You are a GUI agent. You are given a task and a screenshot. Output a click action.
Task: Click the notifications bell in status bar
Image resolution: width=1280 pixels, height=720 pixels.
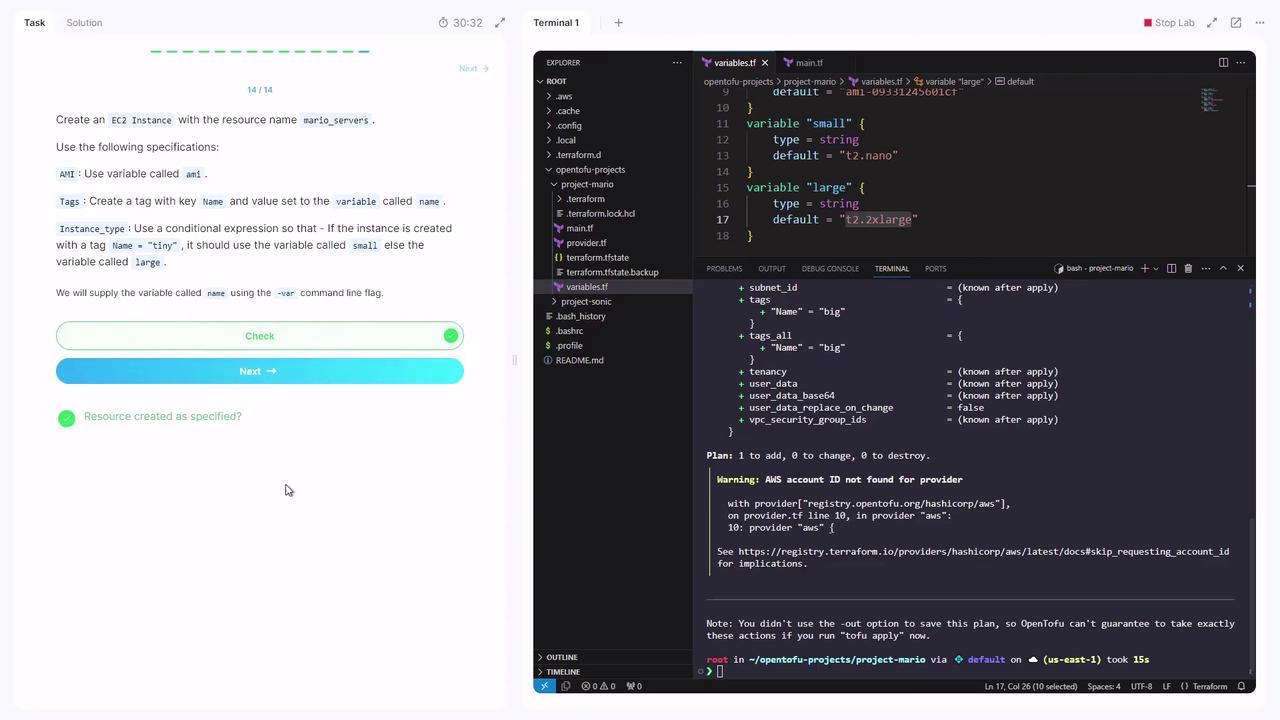[x=1241, y=686]
